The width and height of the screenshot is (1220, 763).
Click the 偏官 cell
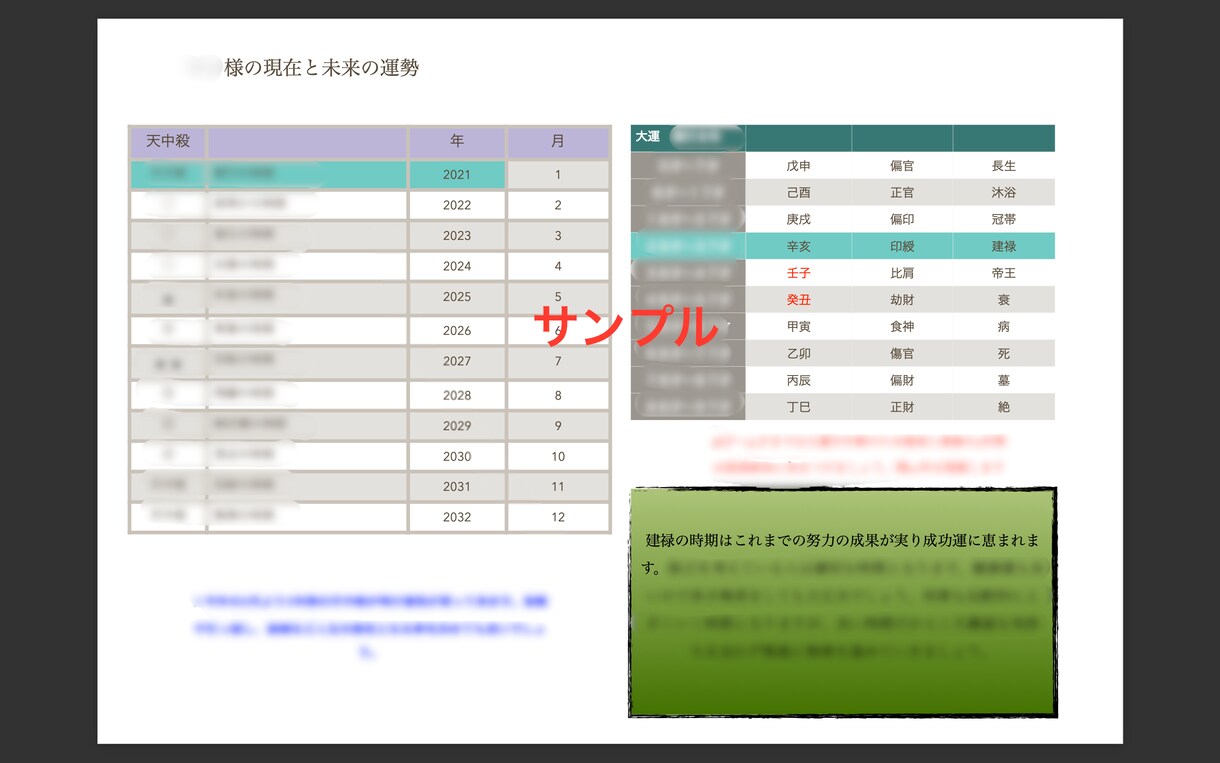pyautogui.click(x=902, y=166)
